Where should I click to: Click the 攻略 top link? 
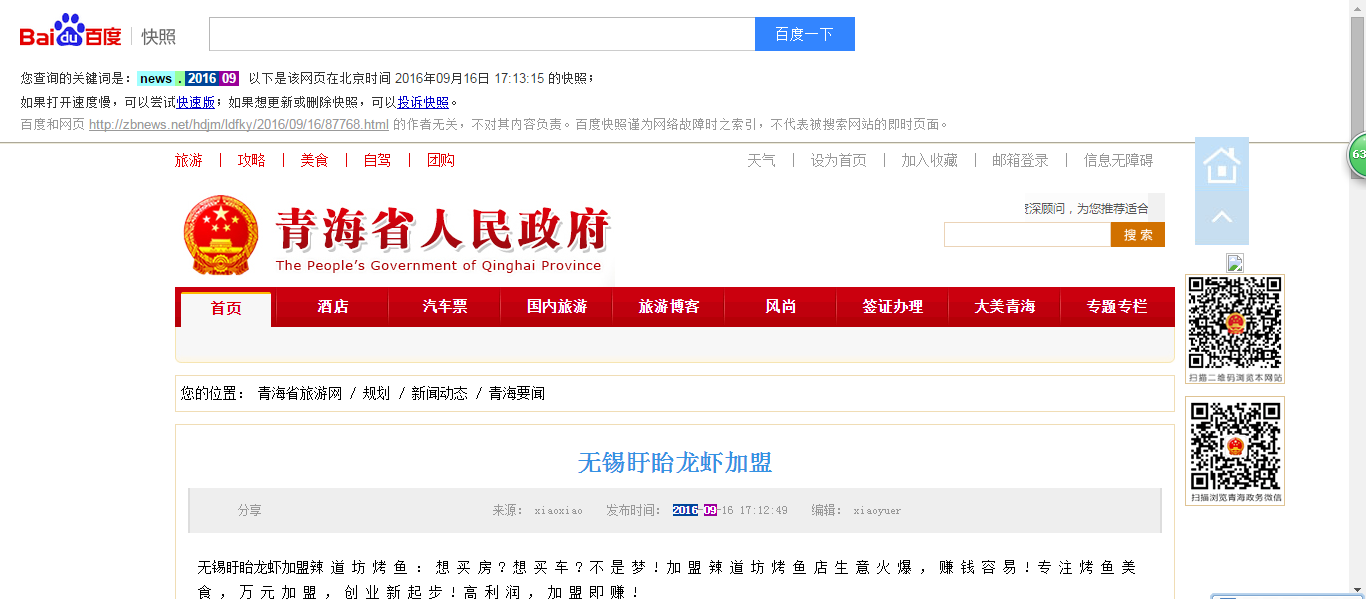[252, 160]
